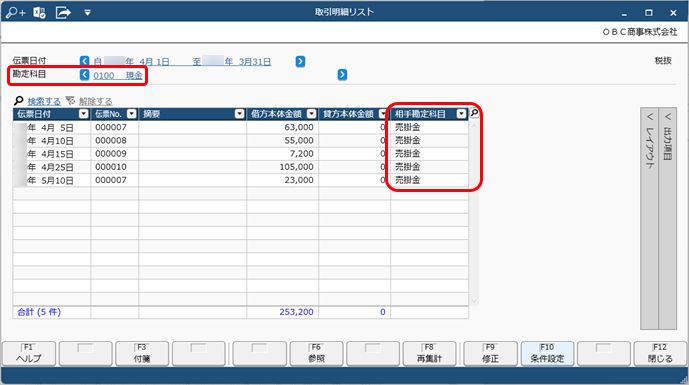689x385 pixels.
Task: Open the 貸方本体金額 column filter dropdown
Action: pos(383,114)
